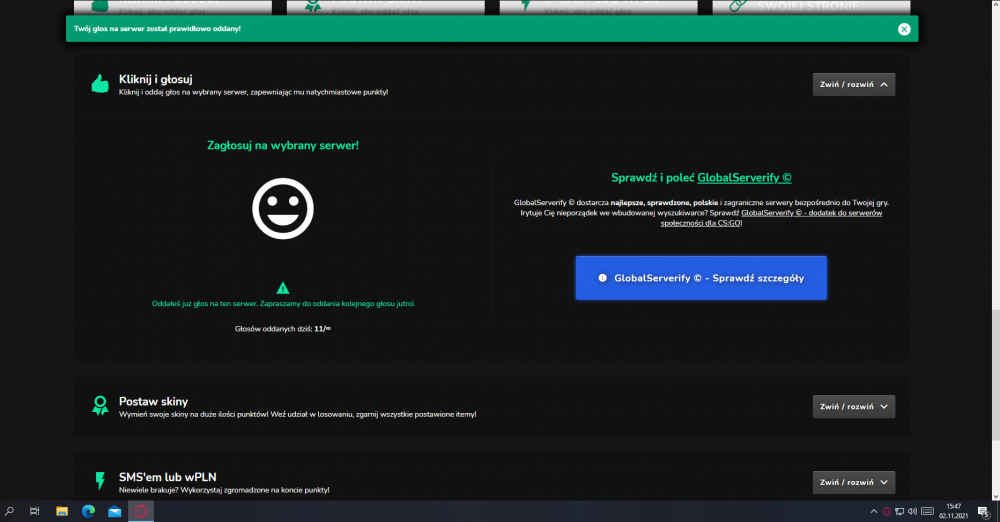This screenshot has height=522, width=1000.
Task: Click the warning triangle icon
Action: tap(283, 288)
